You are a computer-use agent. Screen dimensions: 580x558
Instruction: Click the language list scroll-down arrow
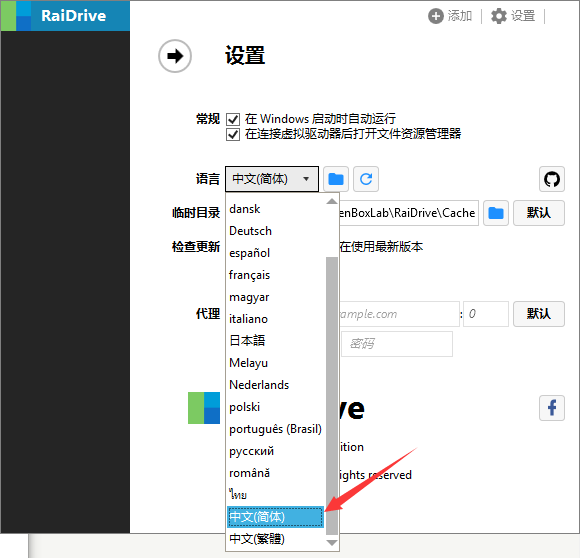coord(332,543)
